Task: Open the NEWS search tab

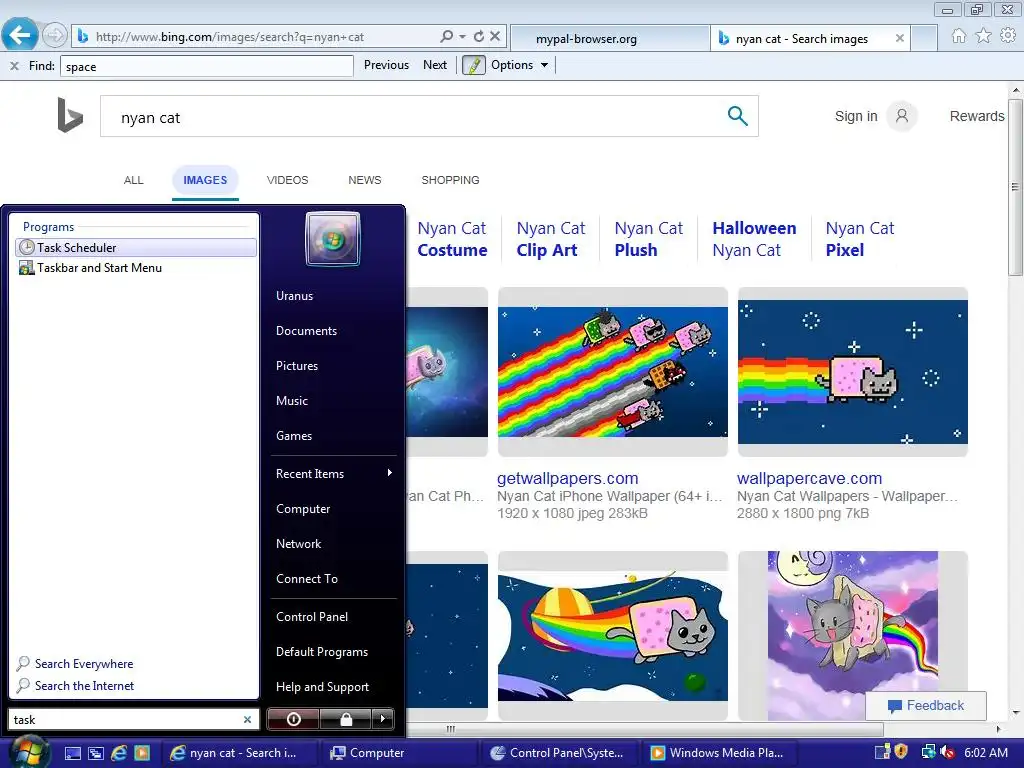Action: point(364,180)
